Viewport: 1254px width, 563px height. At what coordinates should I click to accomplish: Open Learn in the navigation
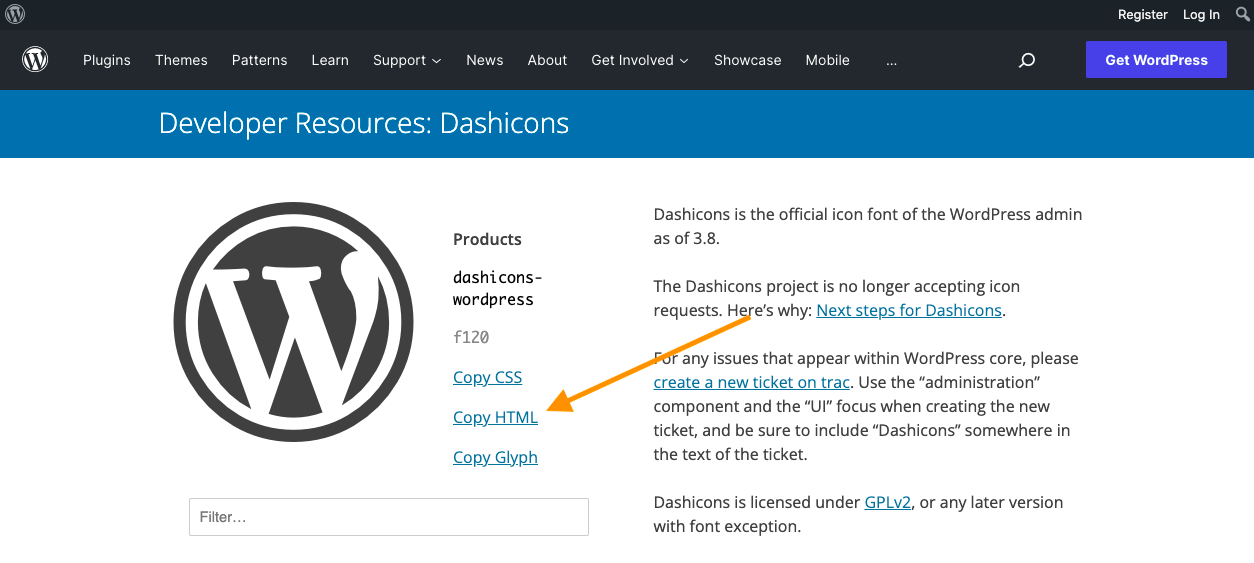click(330, 60)
